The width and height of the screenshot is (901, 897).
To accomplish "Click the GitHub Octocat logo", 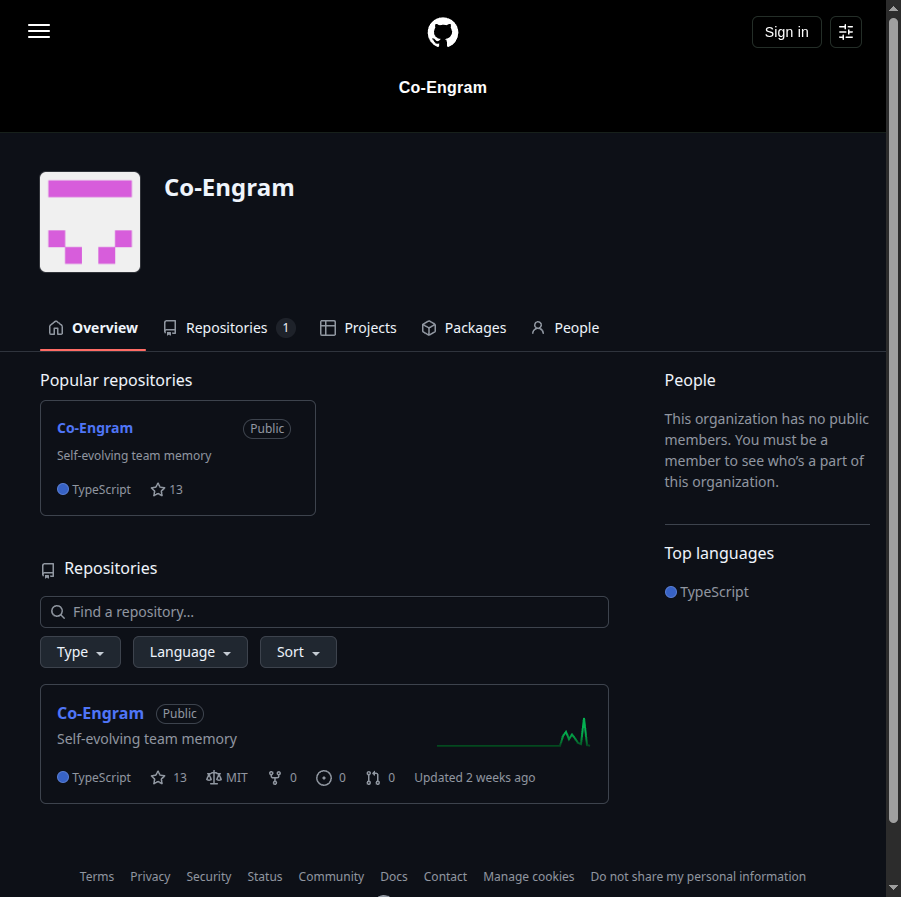I will tap(442, 32).
